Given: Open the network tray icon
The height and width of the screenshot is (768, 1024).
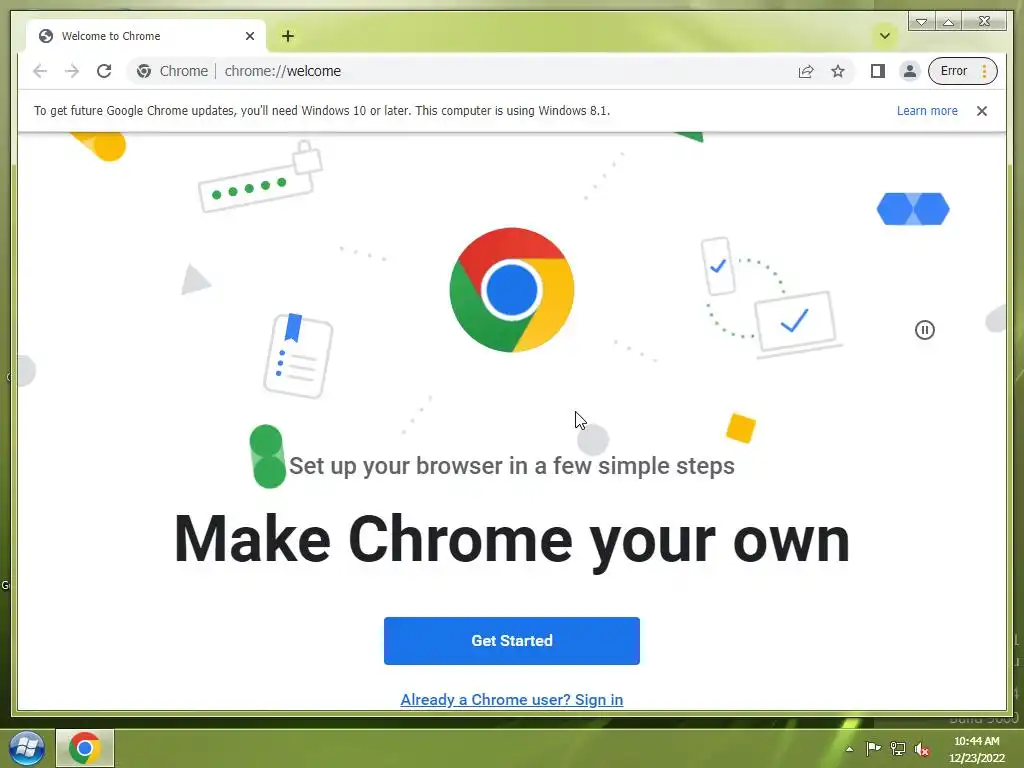Looking at the screenshot, I should coord(898,748).
